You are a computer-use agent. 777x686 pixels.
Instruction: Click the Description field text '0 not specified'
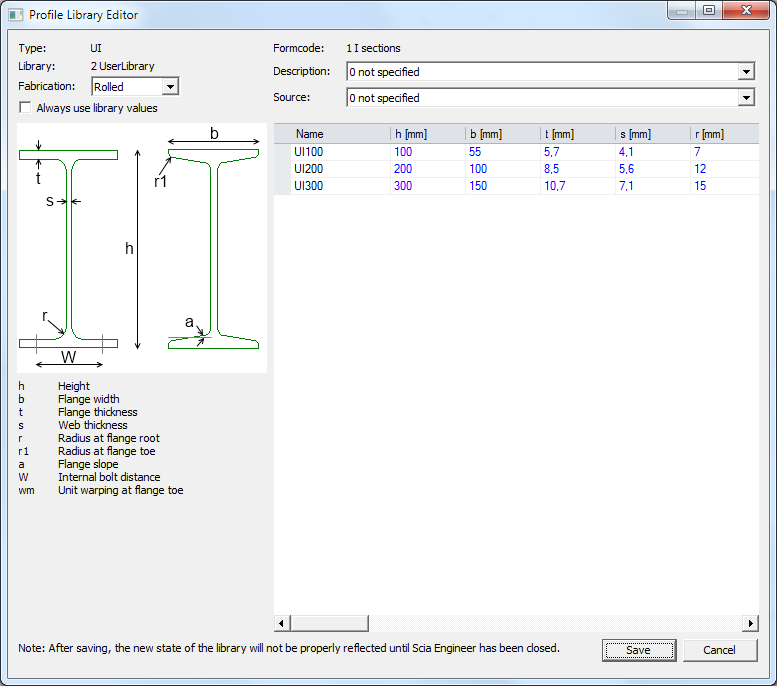coord(384,72)
